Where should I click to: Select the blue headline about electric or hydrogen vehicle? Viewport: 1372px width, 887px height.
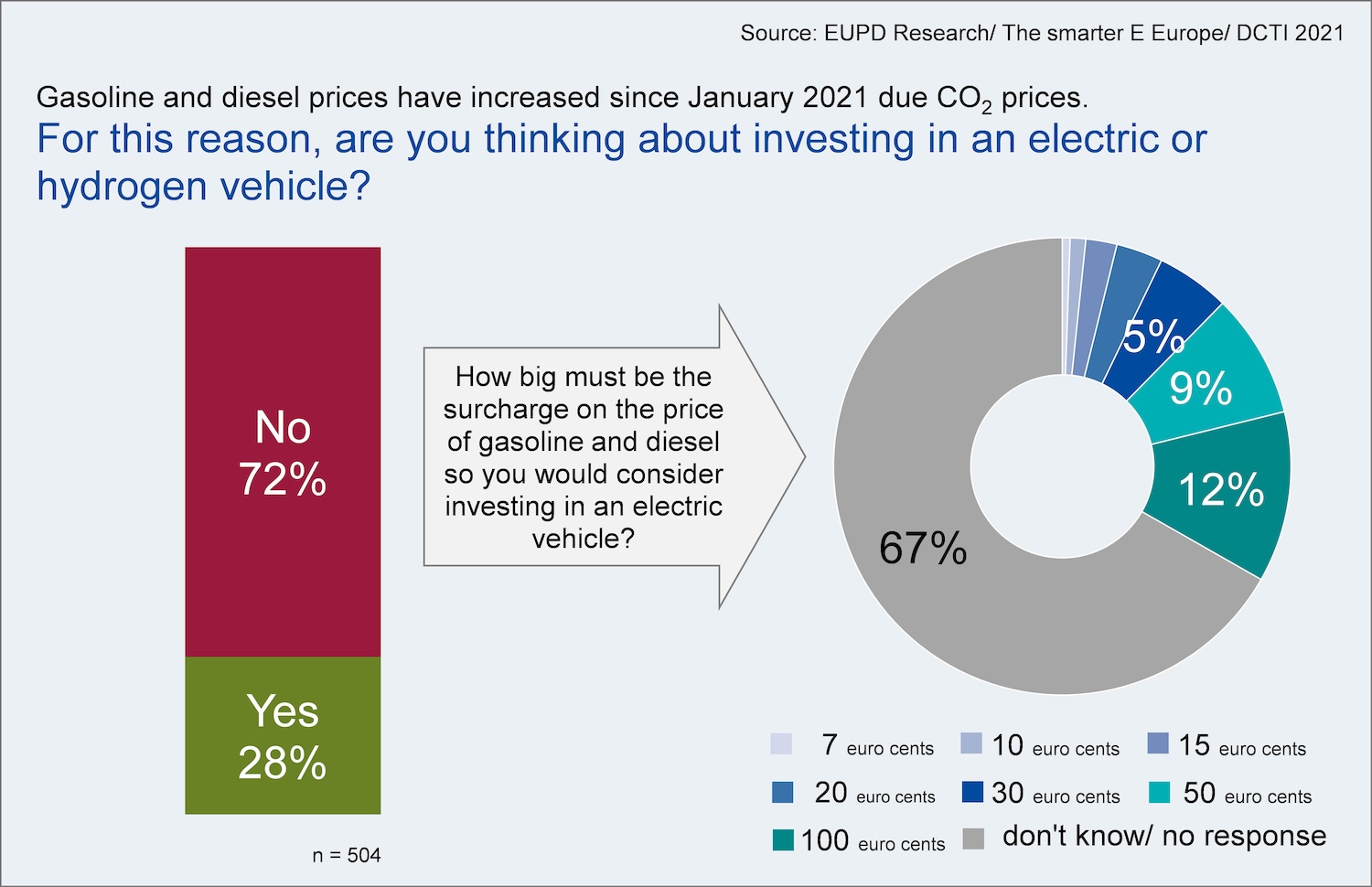[x=621, y=162]
